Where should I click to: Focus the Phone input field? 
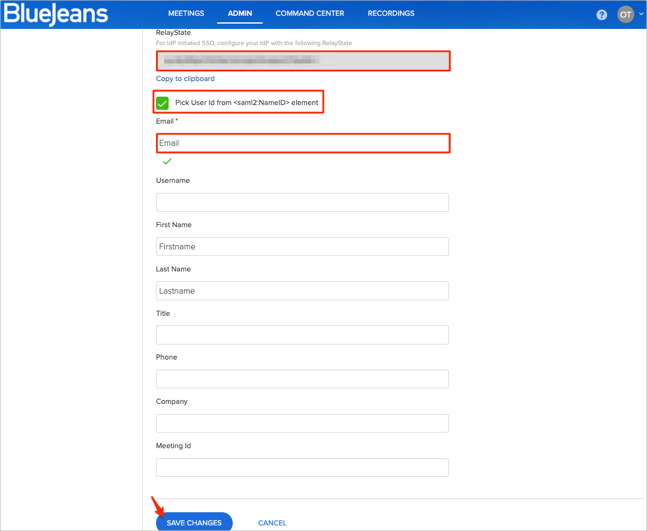tap(302, 379)
